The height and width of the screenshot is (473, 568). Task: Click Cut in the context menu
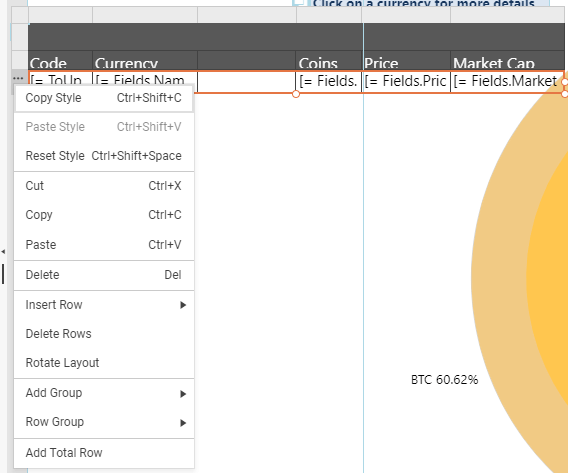pyautogui.click(x=104, y=186)
